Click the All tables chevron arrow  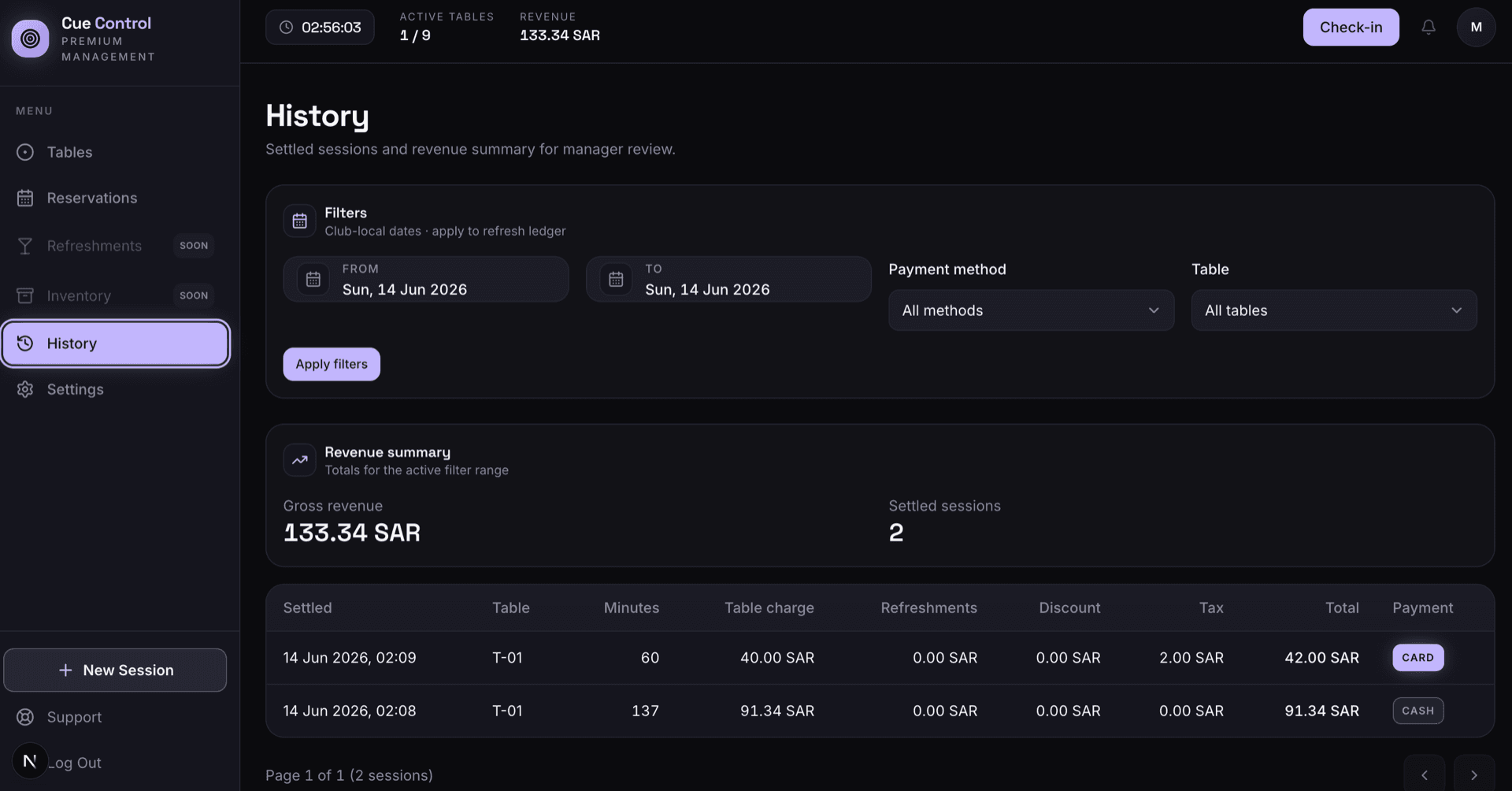[1457, 310]
